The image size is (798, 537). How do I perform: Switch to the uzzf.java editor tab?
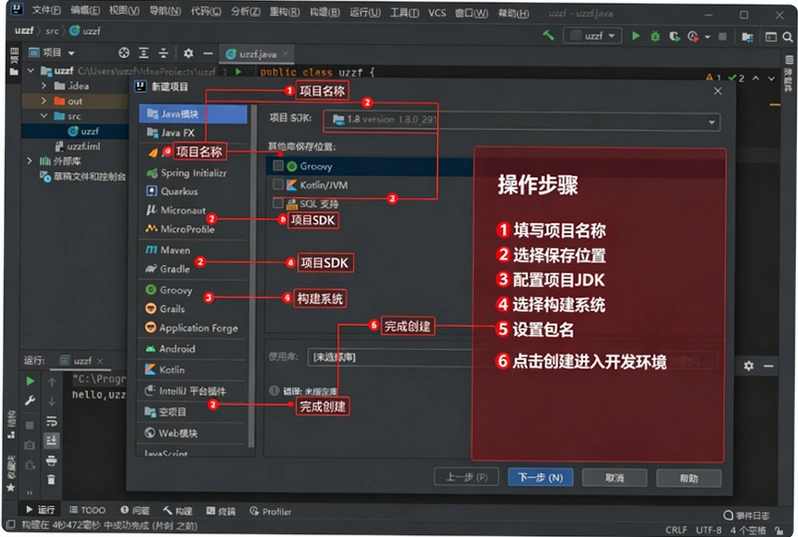click(258, 54)
